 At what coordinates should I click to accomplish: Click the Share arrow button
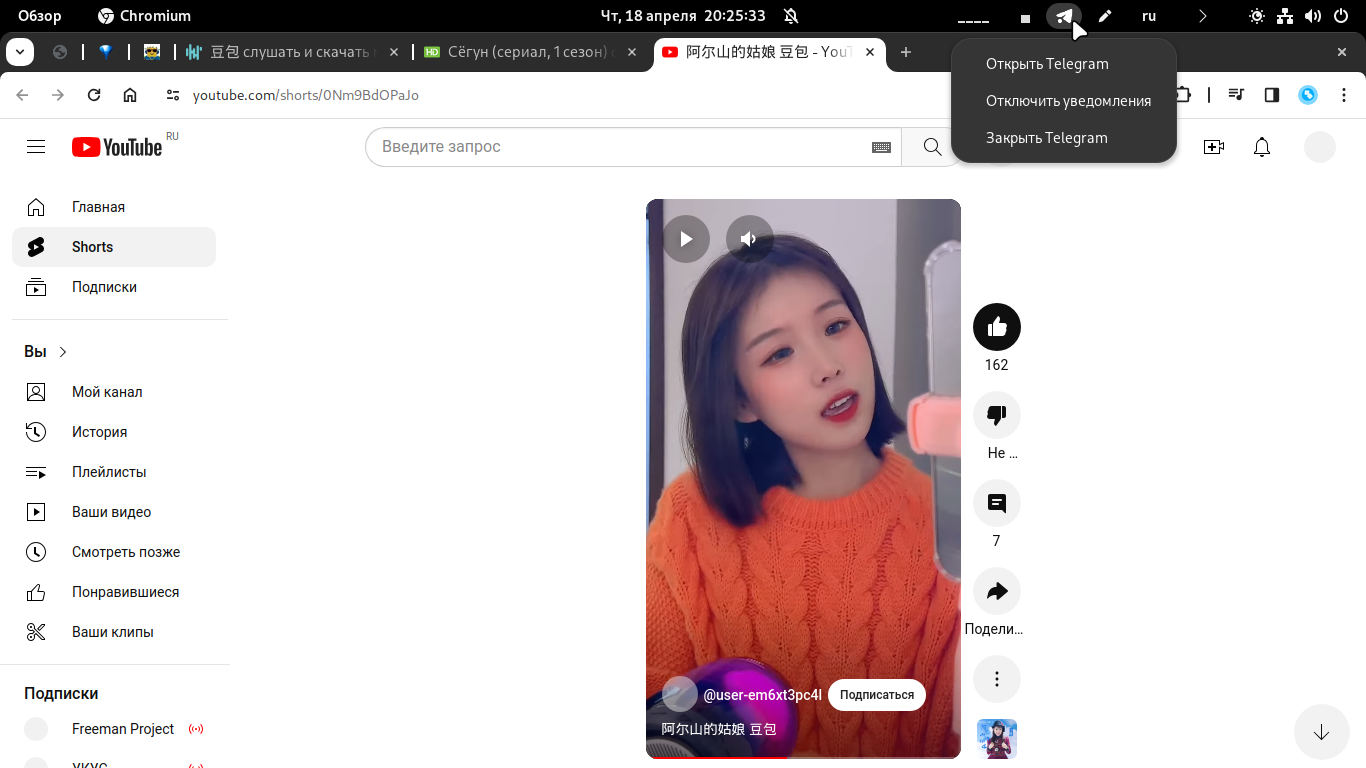coord(997,591)
